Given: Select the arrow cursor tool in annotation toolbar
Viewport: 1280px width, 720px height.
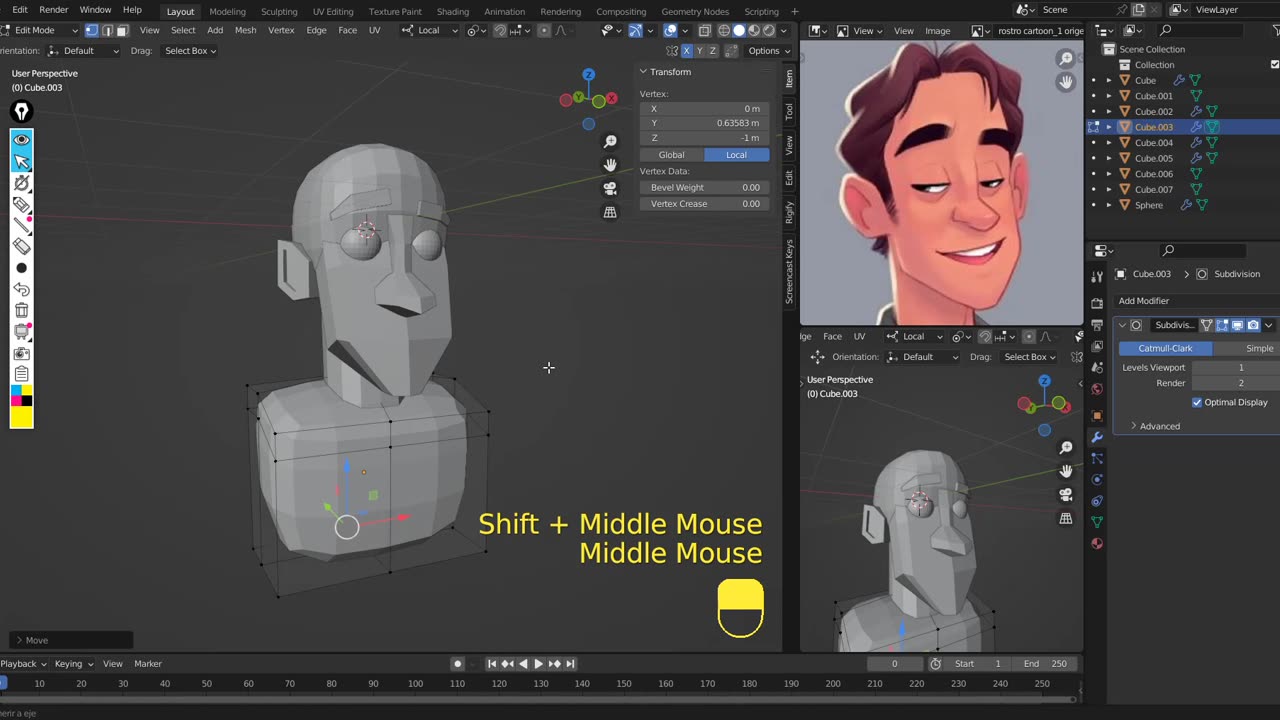Looking at the screenshot, I should pos(21,161).
